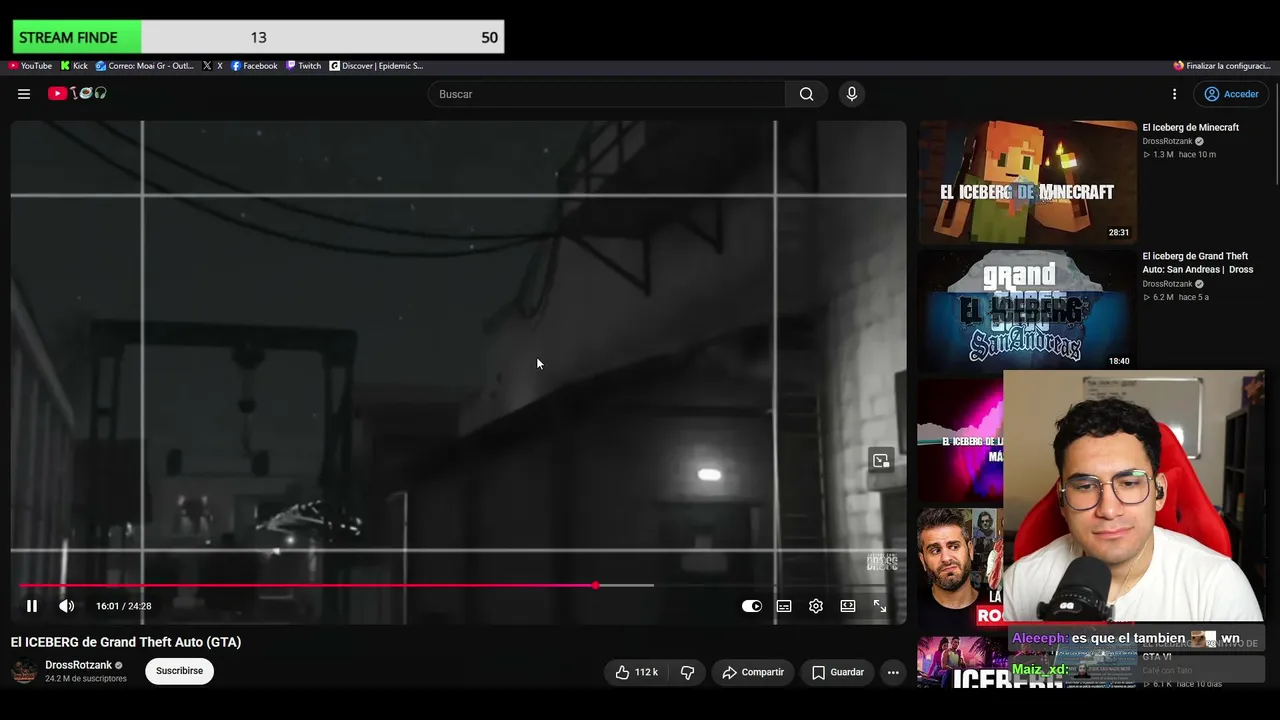Click the 16:01 / 24:28 time display
1280x720 pixels.
coord(124,606)
